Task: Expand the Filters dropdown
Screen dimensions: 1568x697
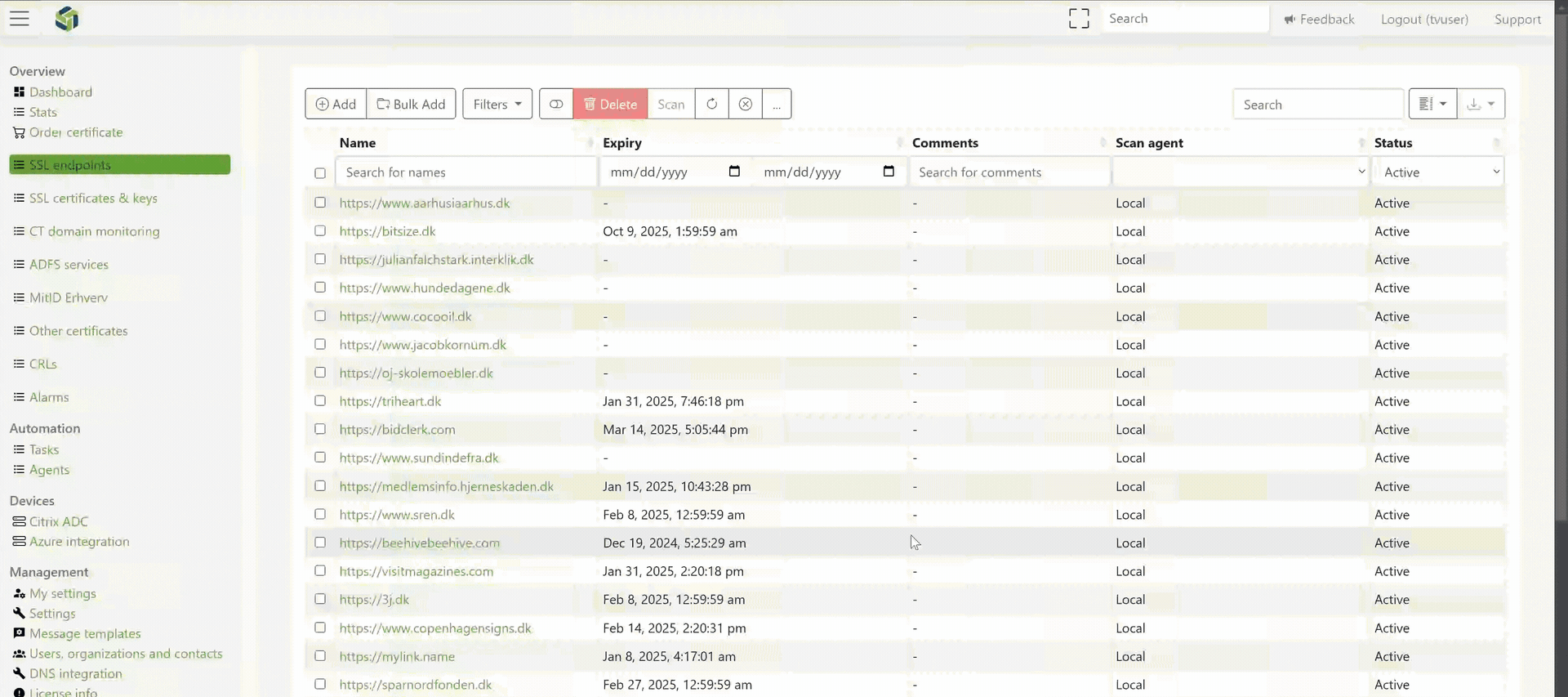Action: [497, 104]
